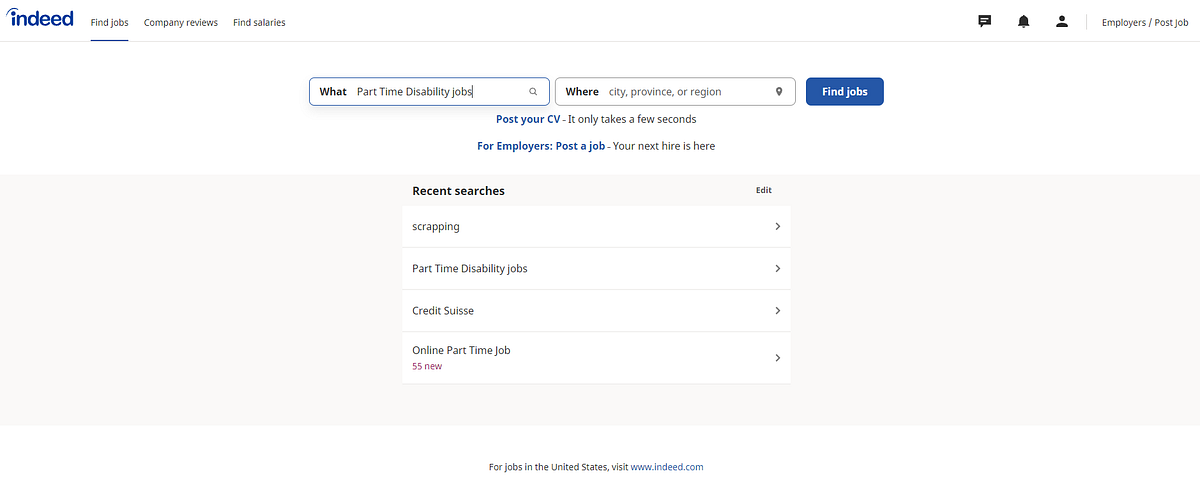Image resolution: width=1200 pixels, height=489 pixels.
Task: Open the notifications bell
Action: (1023, 21)
